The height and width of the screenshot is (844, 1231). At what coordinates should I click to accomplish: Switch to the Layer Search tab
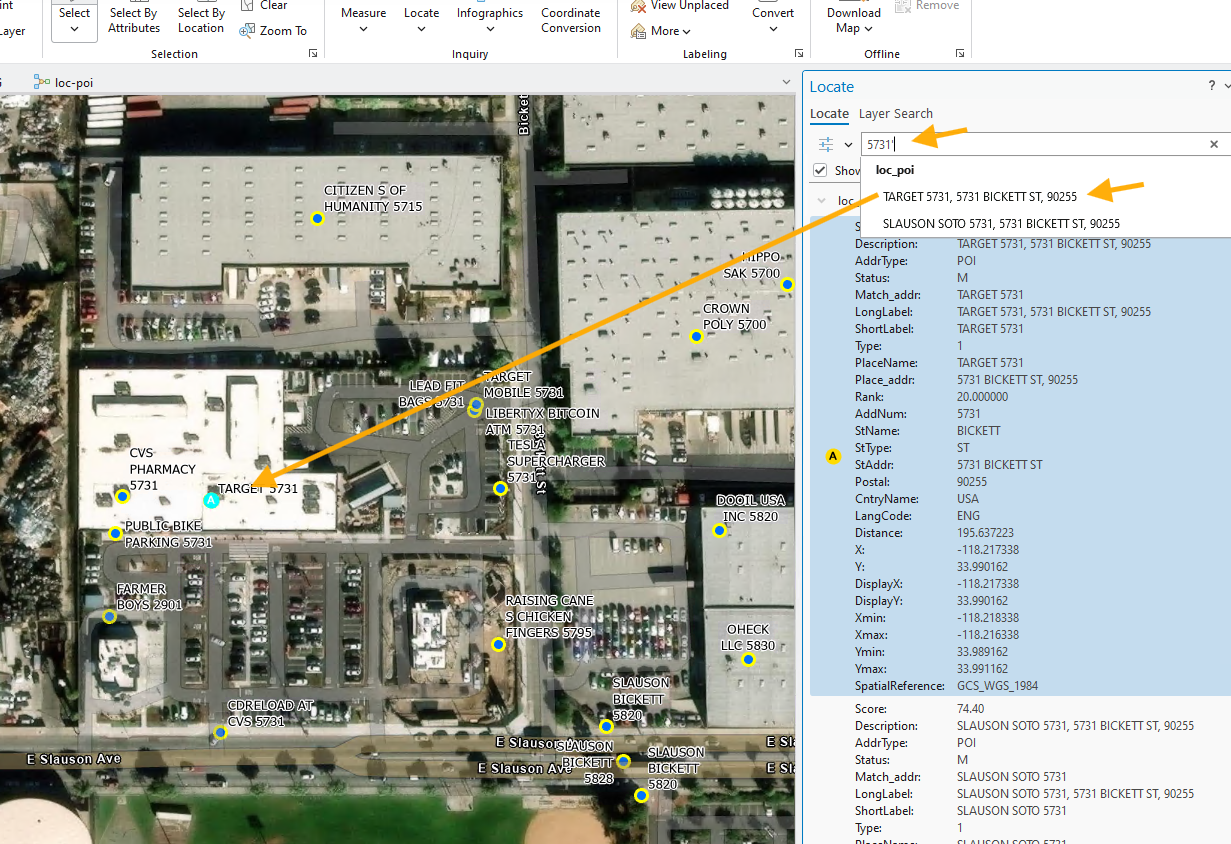(x=895, y=113)
